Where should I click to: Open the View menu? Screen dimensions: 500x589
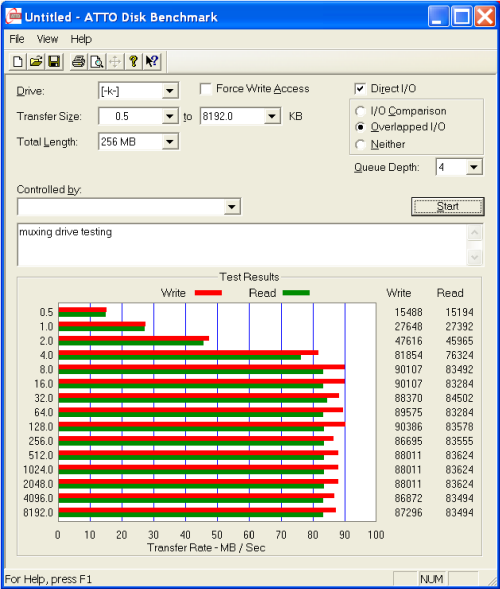coord(47,39)
